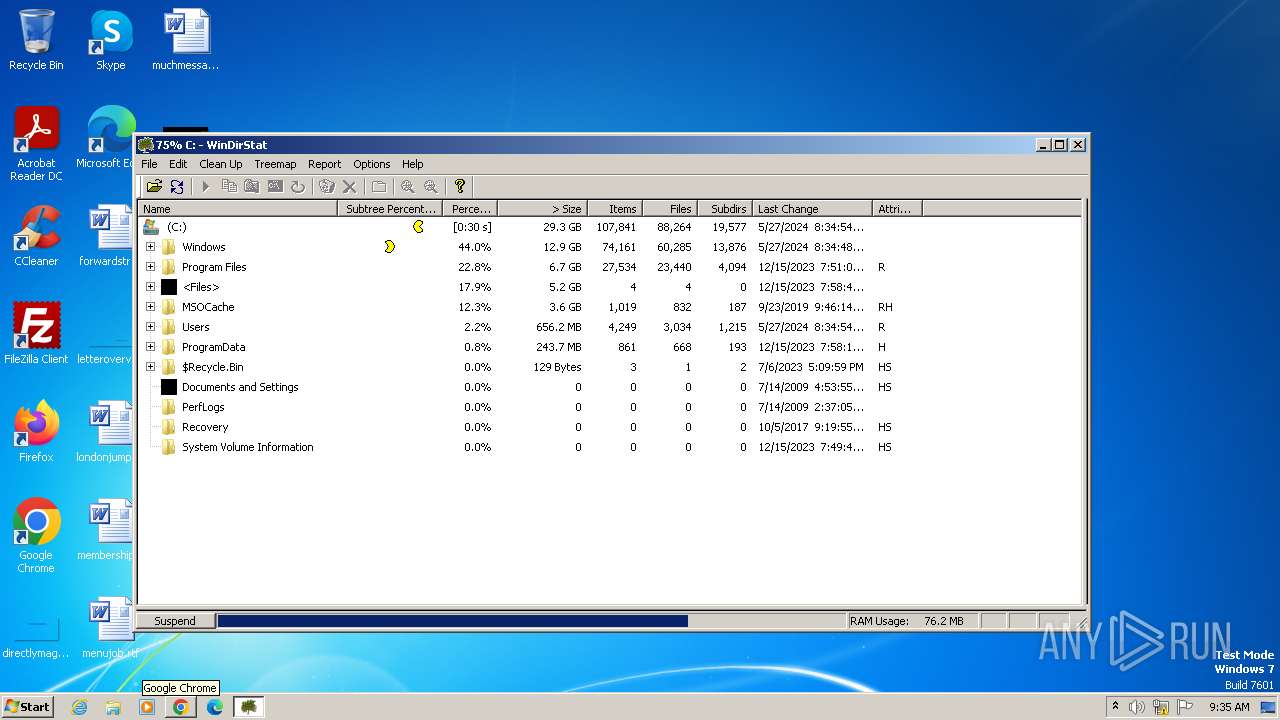
Task: Click the 12.9 GB size cell
Action: [x=562, y=247]
